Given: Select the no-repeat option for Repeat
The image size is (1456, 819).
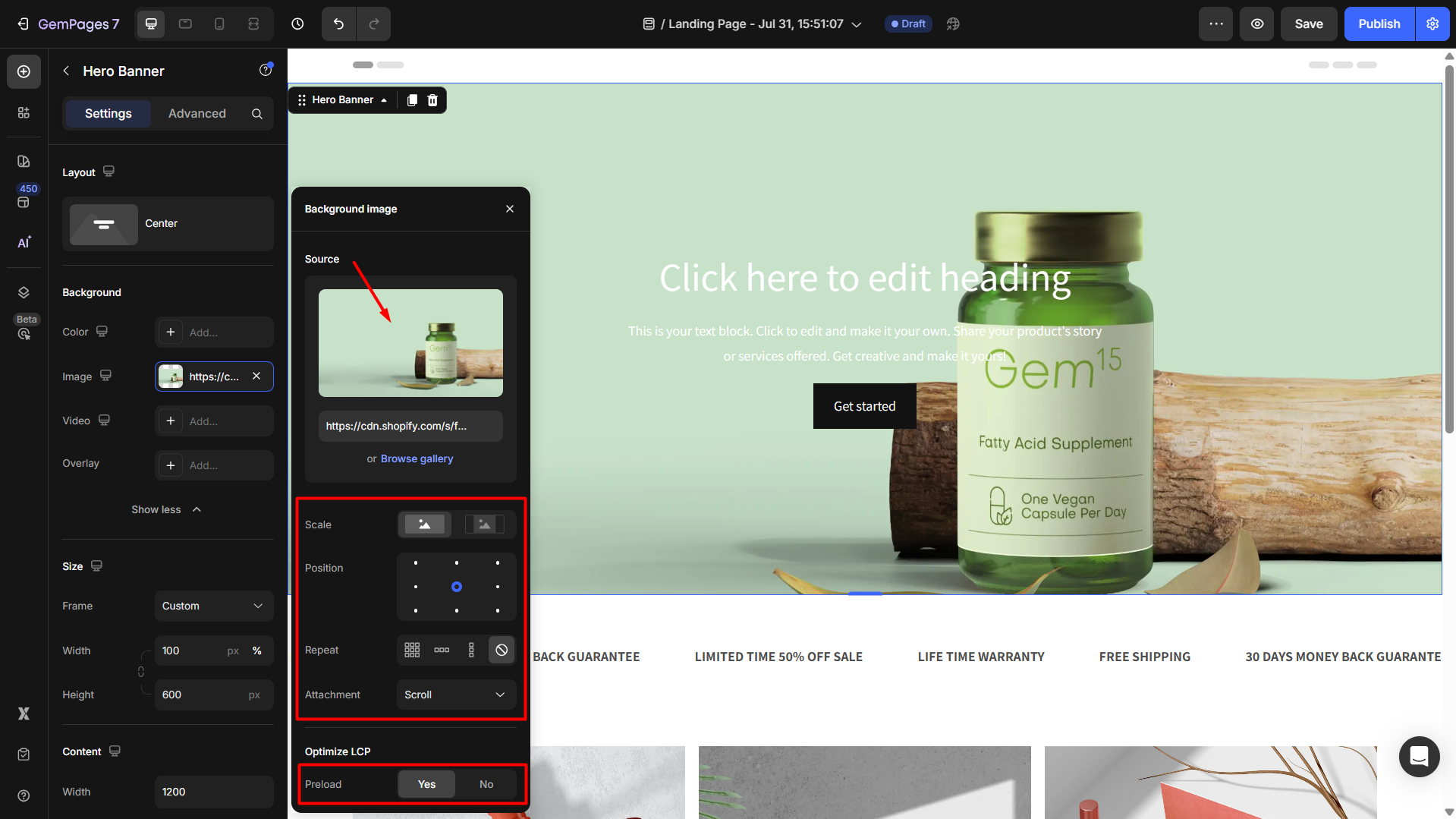Looking at the screenshot, I should click(x=502, y=650).
